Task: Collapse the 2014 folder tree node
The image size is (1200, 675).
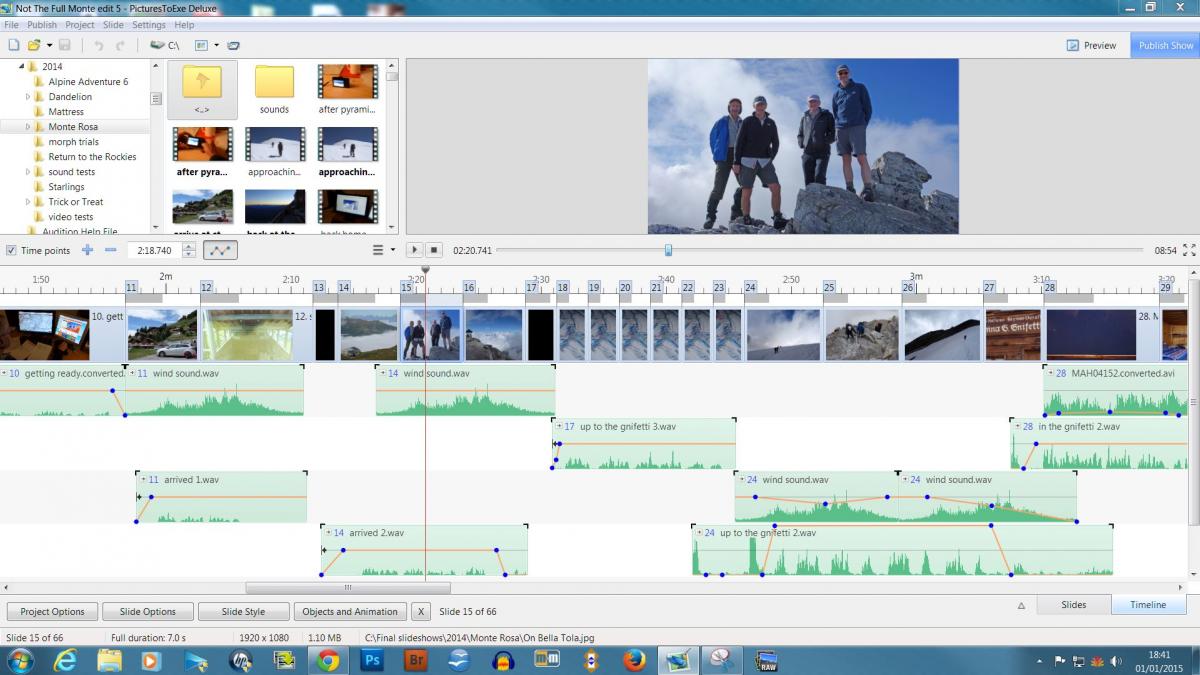Action: coord(20,67)
